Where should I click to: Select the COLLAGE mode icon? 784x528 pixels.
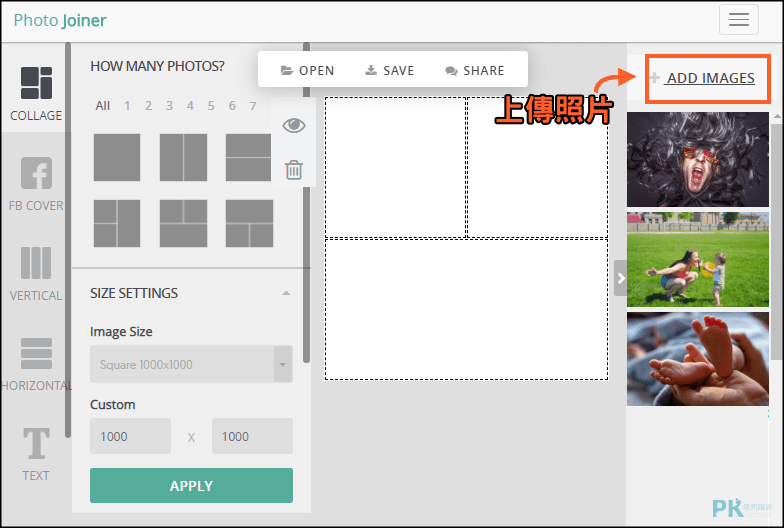36,83
